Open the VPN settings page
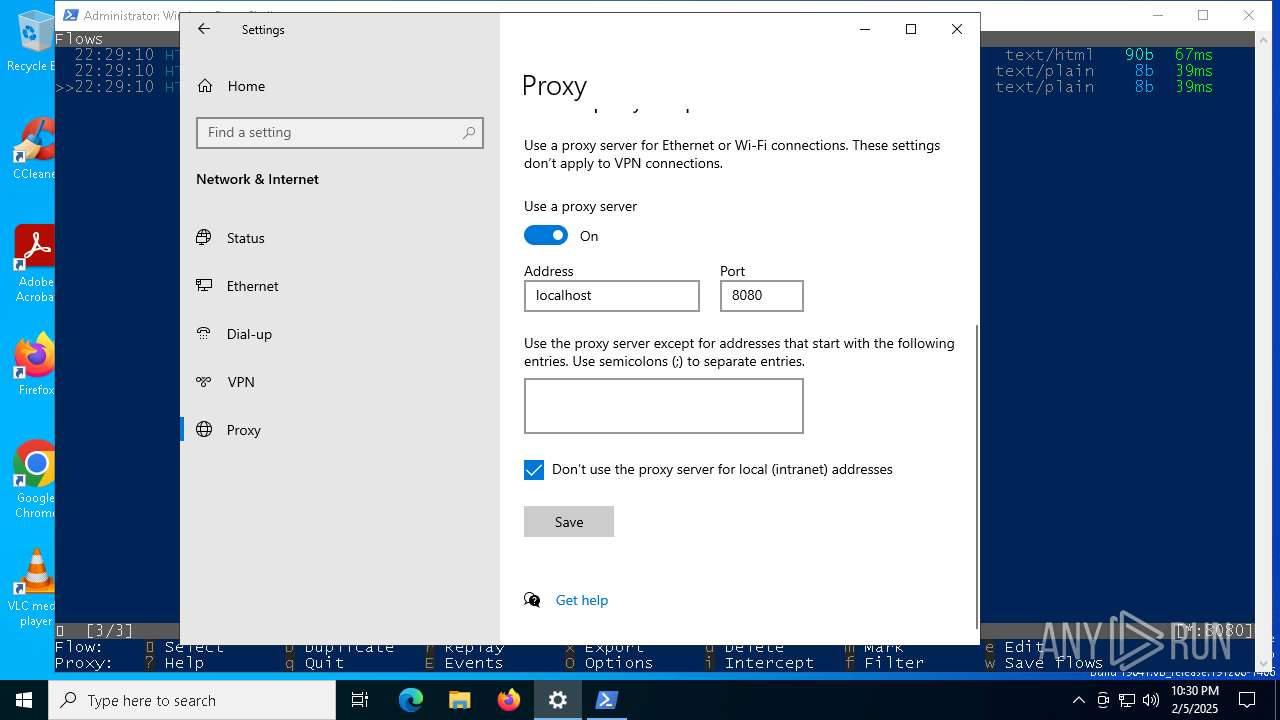 pos(340,382)
